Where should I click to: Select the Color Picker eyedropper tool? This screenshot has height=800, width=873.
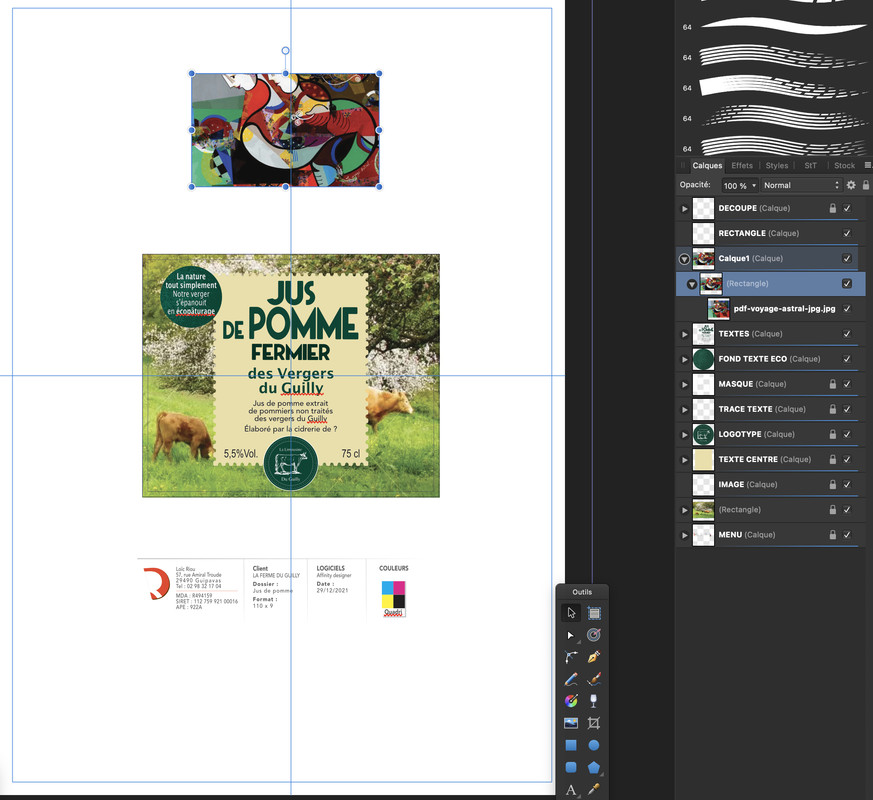click(594, 789)
